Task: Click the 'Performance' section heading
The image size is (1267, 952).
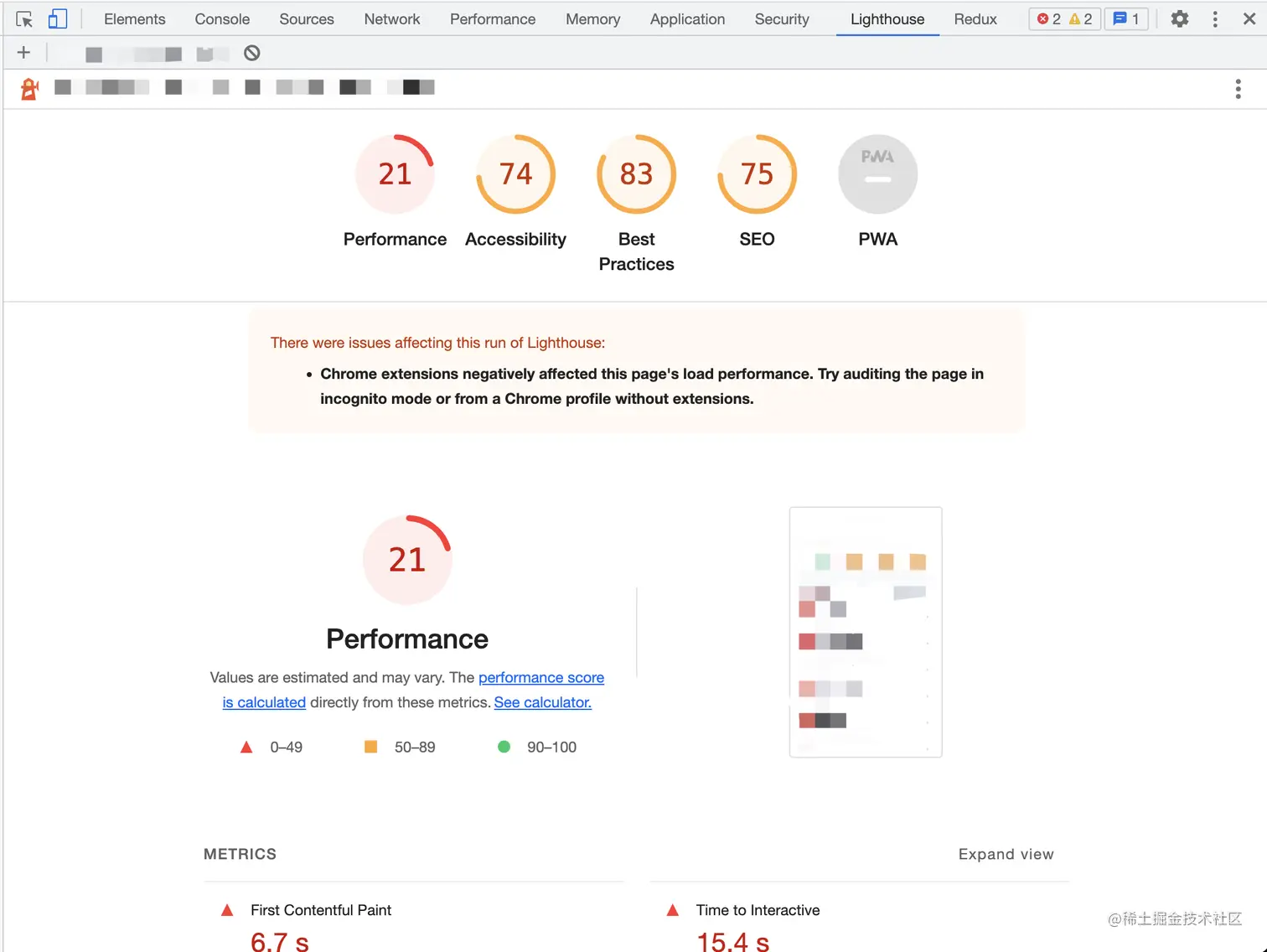Action: pyautogui.click(x=407, y=639)
